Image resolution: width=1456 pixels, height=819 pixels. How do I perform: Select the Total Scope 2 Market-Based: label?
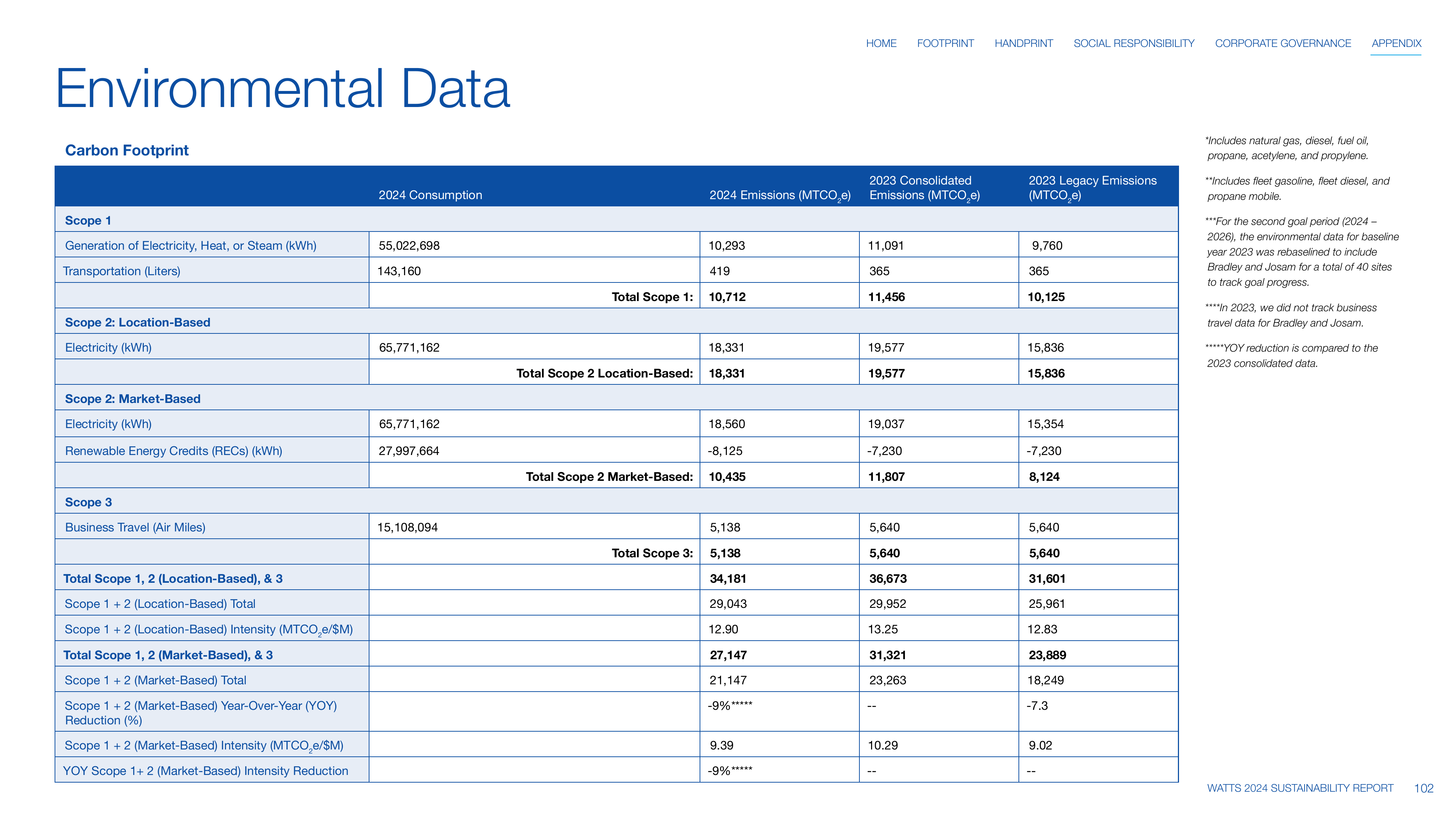click(x=609, y=477)
